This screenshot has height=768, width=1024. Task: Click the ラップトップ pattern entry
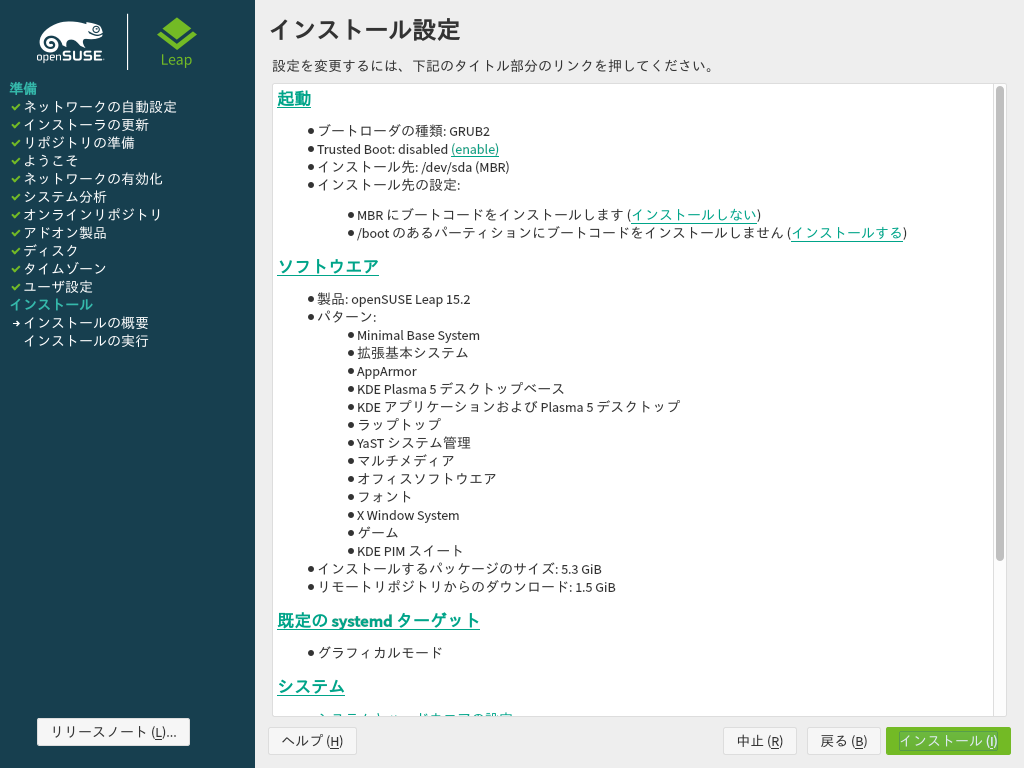click(399, 425)
